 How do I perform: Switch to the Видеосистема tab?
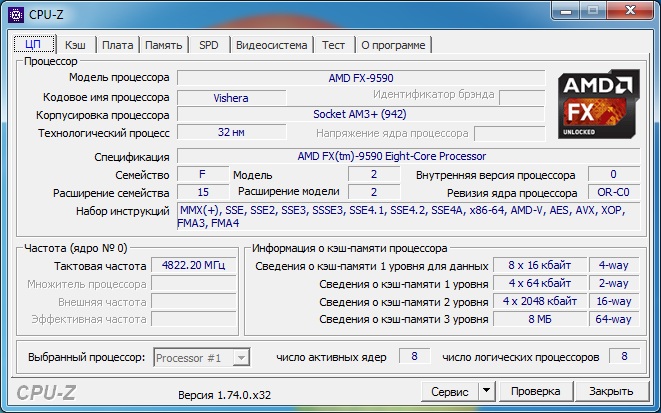click(x=271, y=45)
